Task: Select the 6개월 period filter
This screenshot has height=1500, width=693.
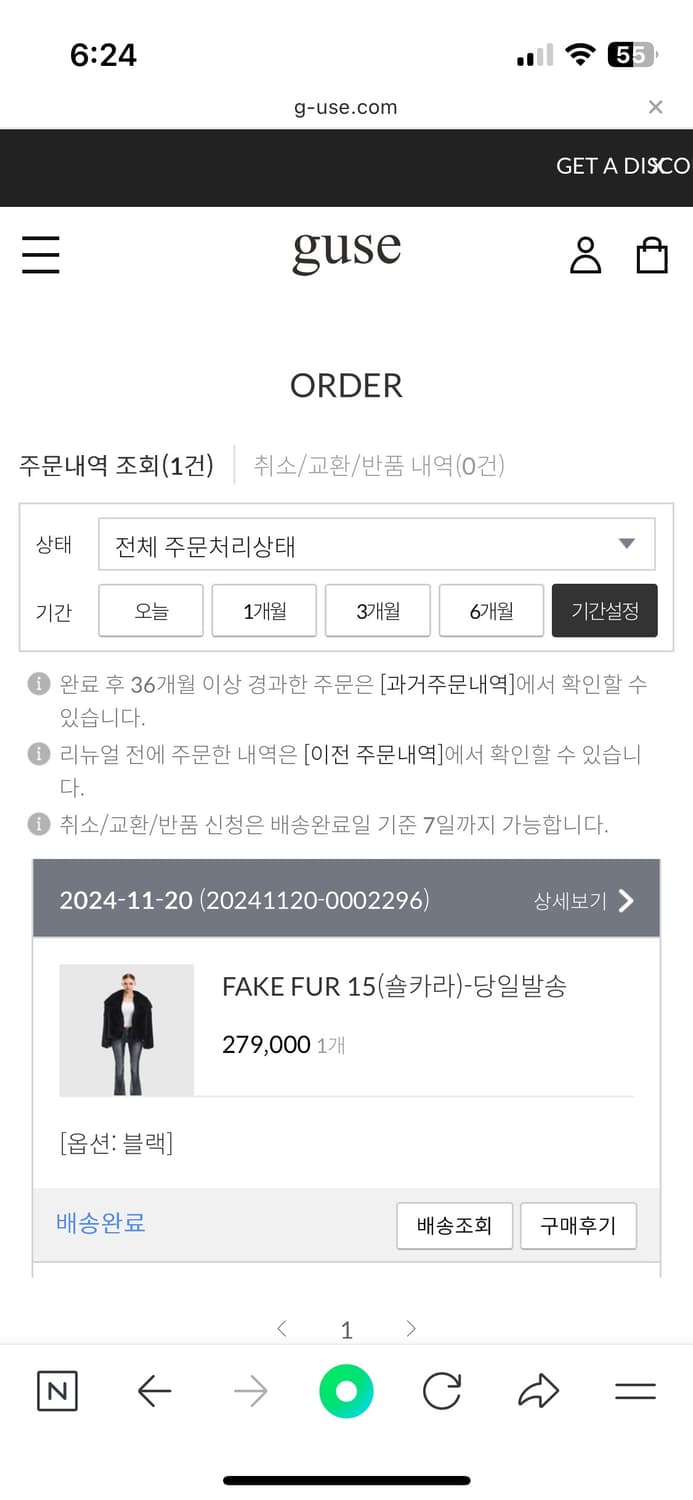Action: 491,610
